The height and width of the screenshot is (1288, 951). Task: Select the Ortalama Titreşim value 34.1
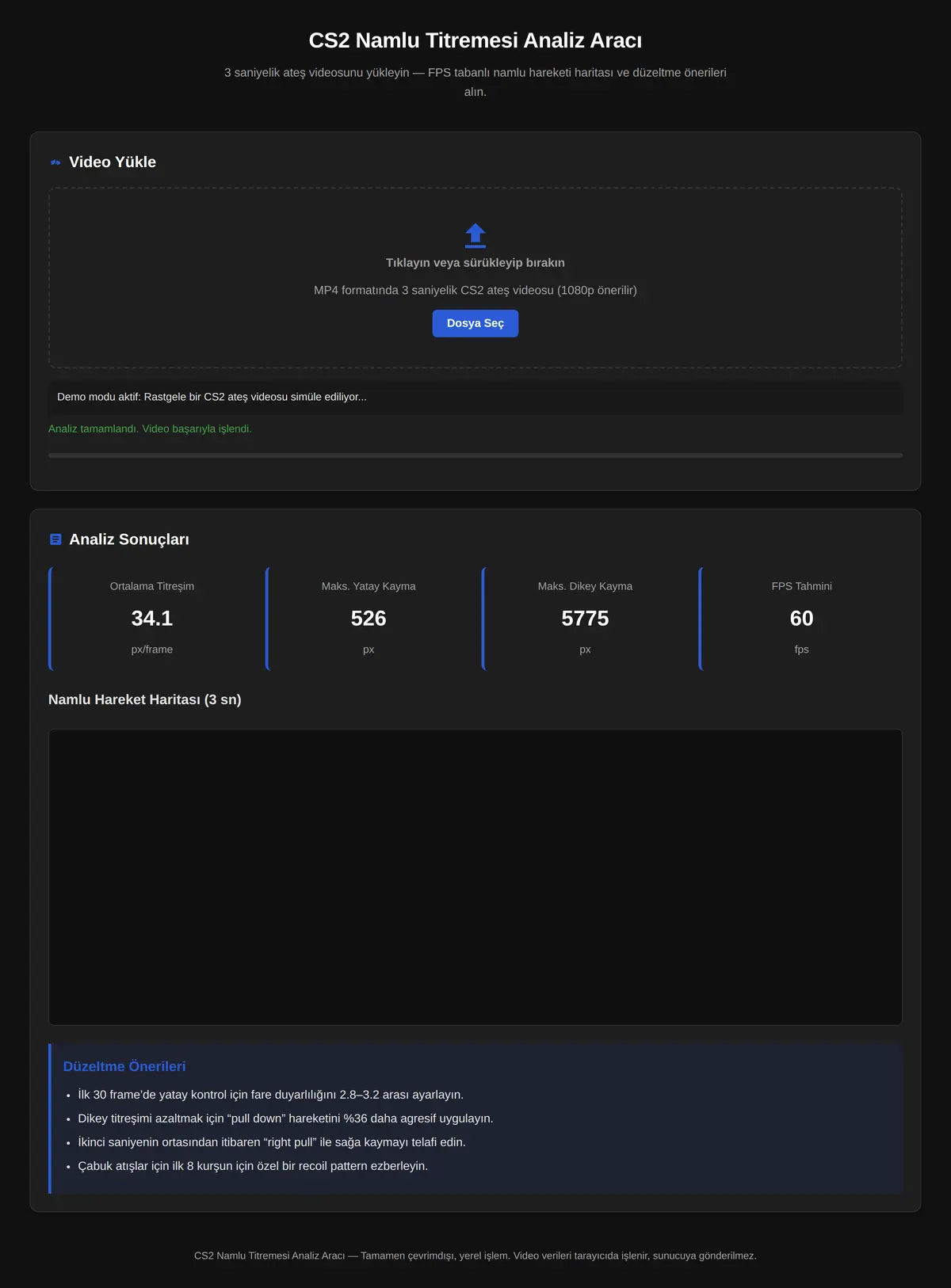pos(152,618)
